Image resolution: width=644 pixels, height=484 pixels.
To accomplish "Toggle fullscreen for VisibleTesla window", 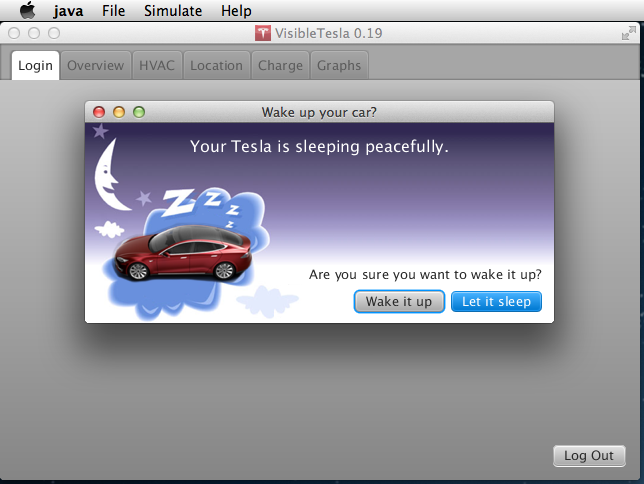I will point(629,33).
